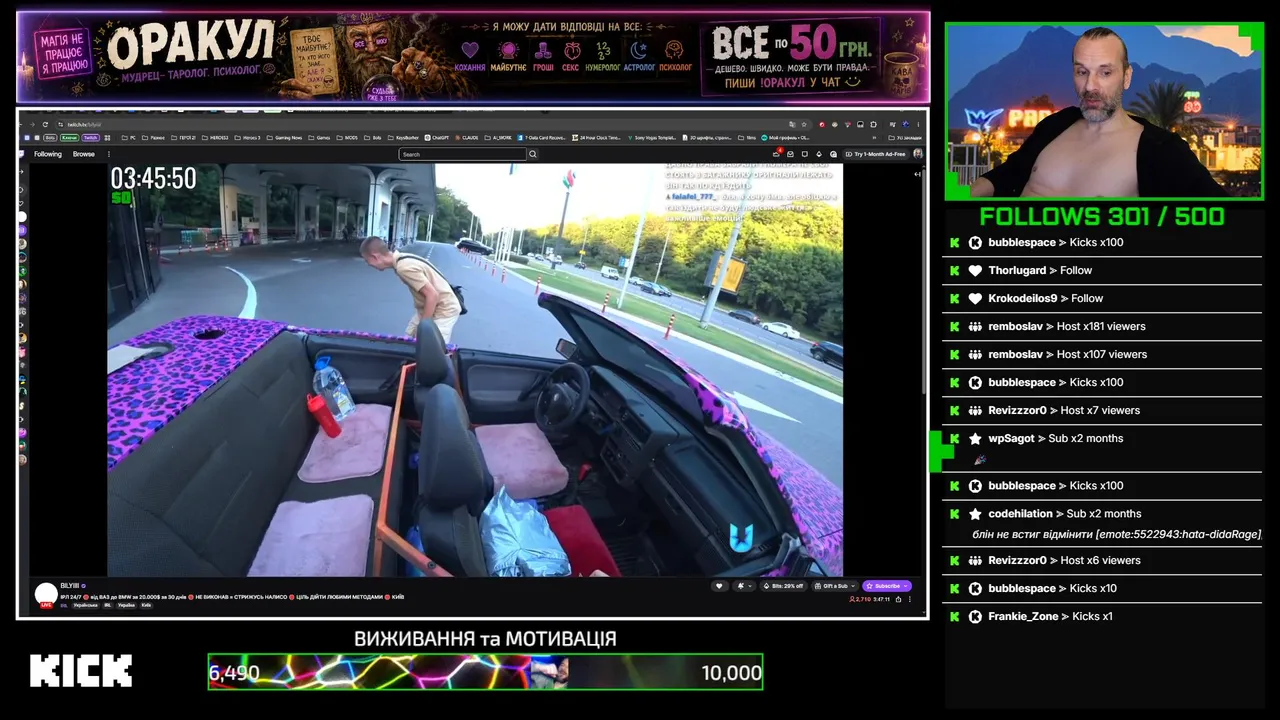
Task: Click the webcam video overlay
Action: pyautogui.click(x=1104, y=111)
